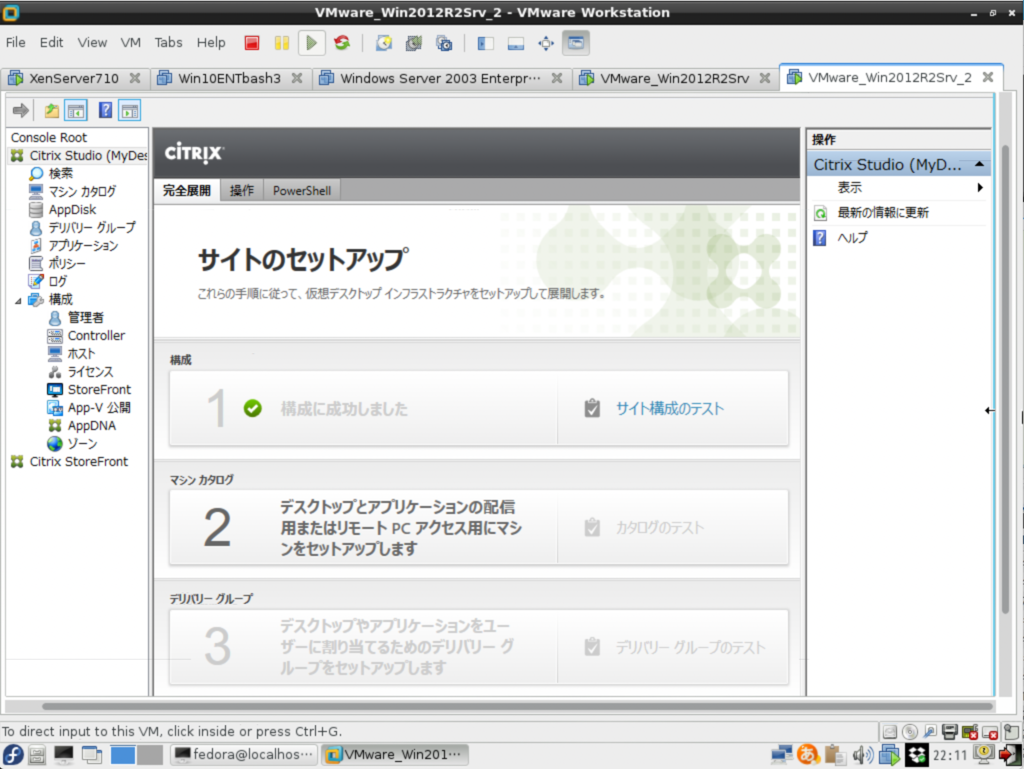Viewport: 1024px width, 769px height.
Task: Click the restart VM guest icon
Action: pos(342,43)
